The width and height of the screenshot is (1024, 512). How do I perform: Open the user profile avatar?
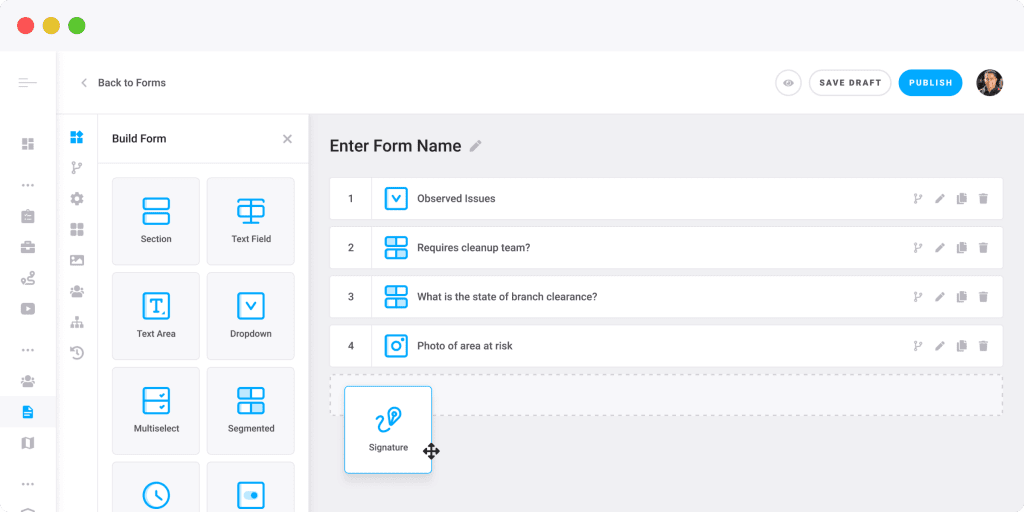(x=989, y=83)
